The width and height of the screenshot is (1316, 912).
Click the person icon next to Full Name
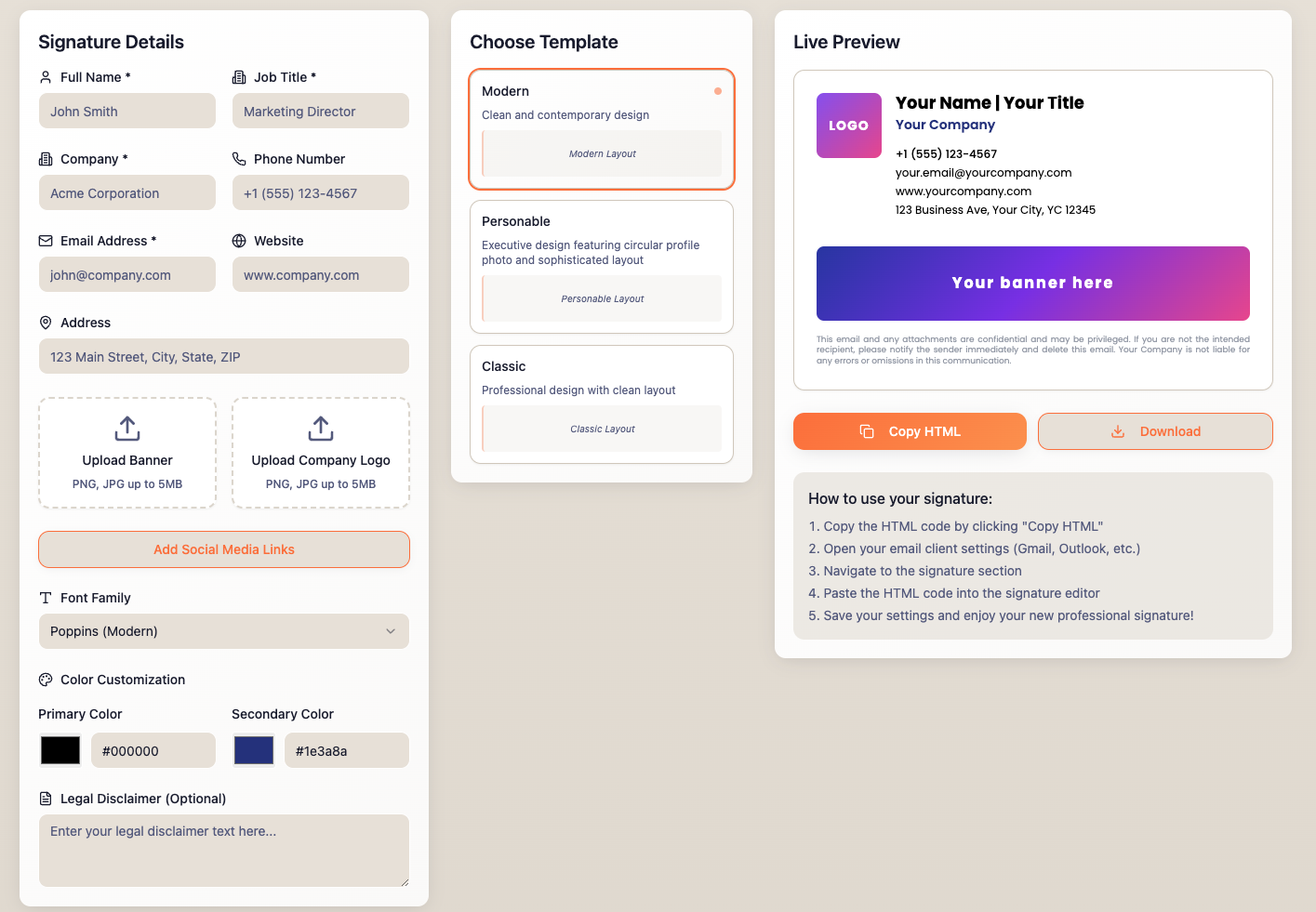(x=45, y=77)
